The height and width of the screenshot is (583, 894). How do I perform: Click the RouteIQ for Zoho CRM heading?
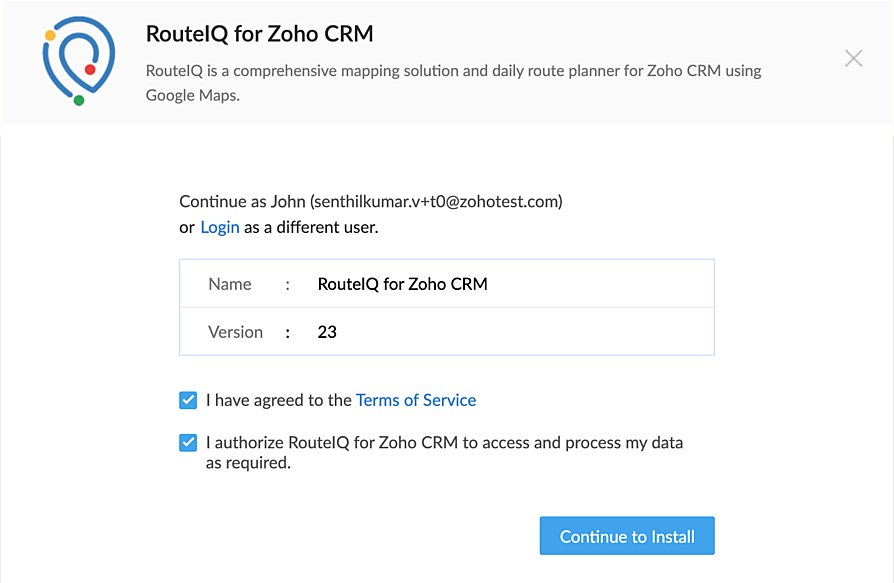[x=259, y=33]
